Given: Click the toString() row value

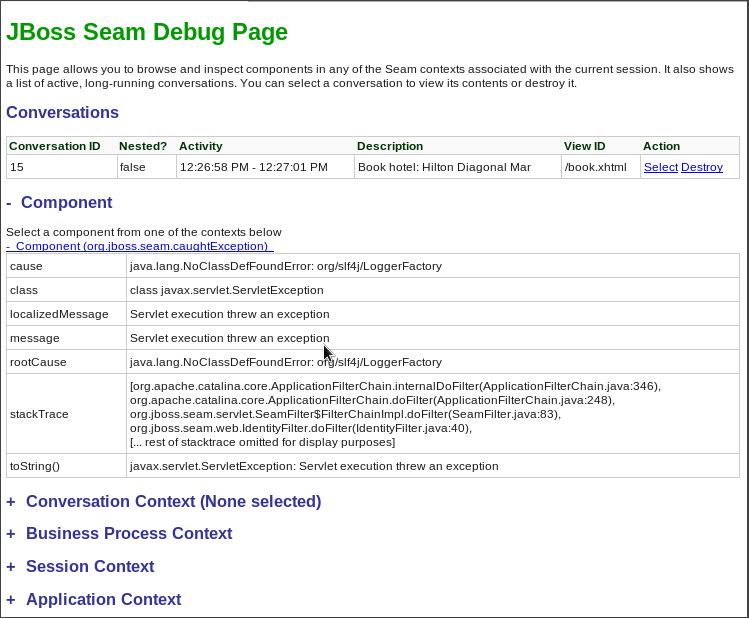Looking at the screenshot, I should coord(314,466).
